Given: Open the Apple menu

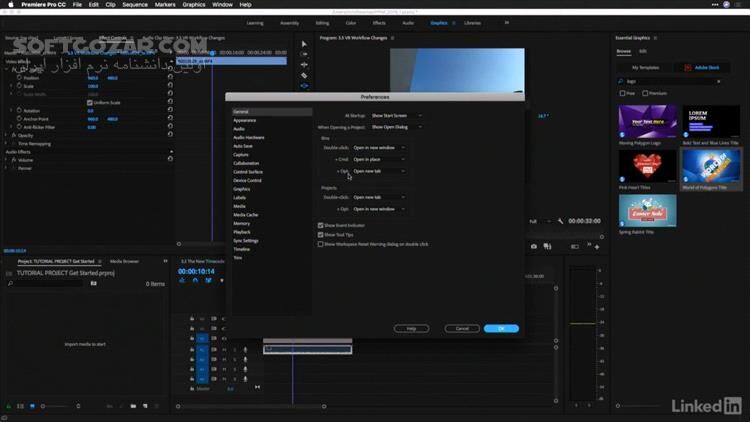Looking at the screenshot, I should tap(11, 5).
